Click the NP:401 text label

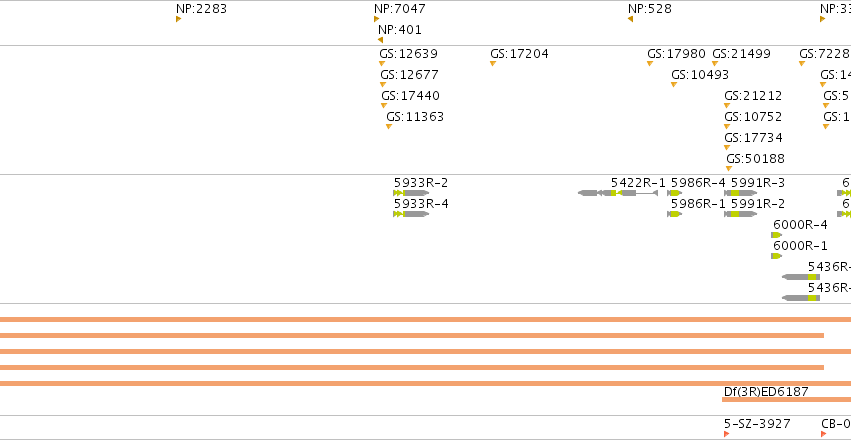pos(400,30)
